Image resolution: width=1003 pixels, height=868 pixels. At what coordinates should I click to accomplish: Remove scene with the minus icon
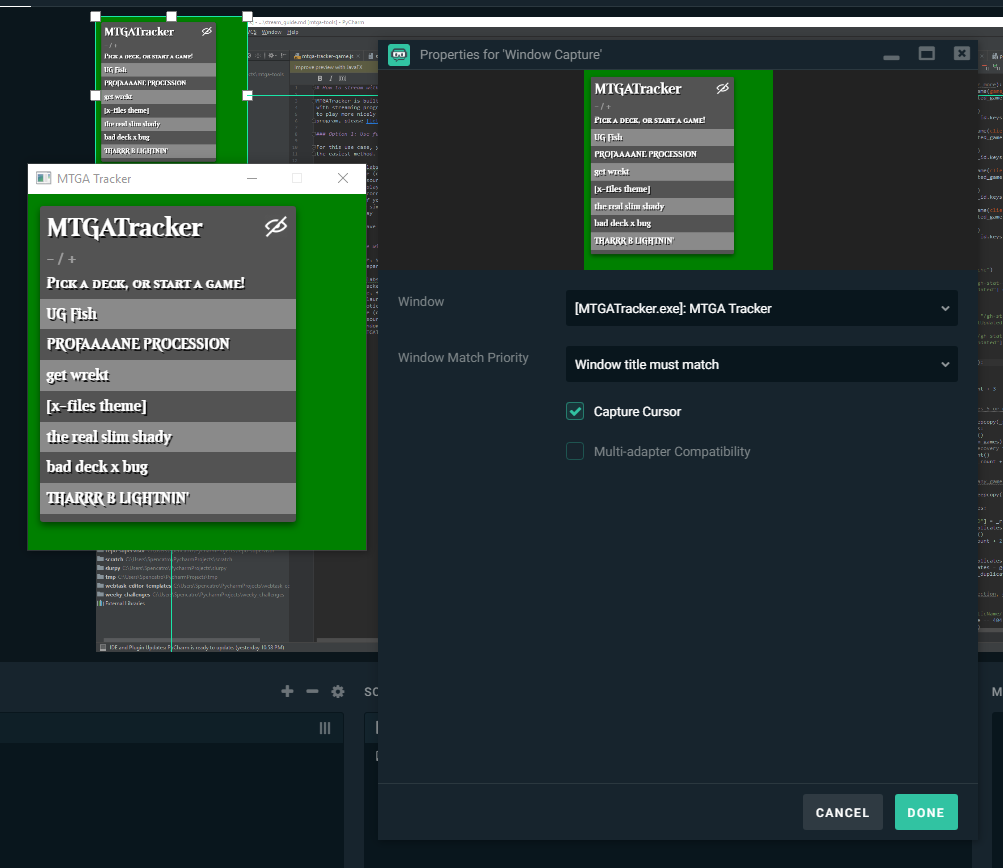tap(312, 691)
